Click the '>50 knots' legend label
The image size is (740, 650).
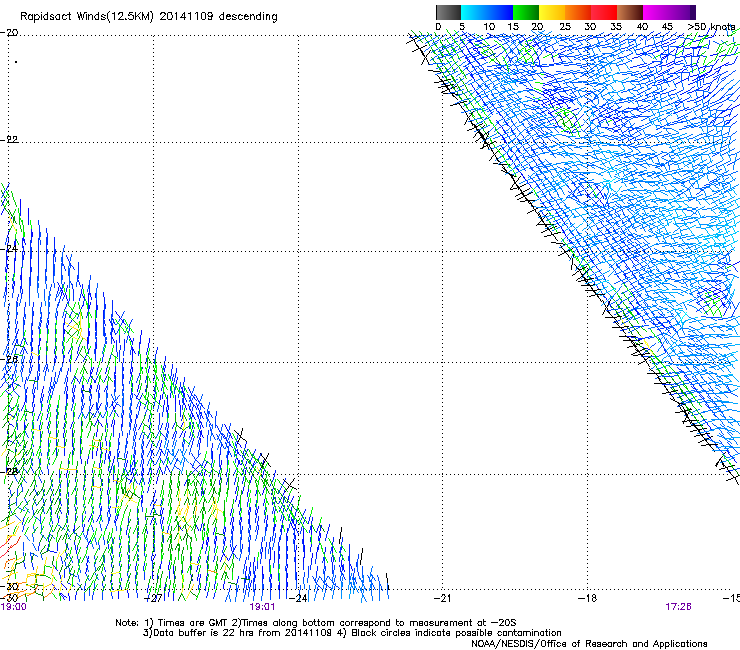pyautogui.click(x=711, y=27)
